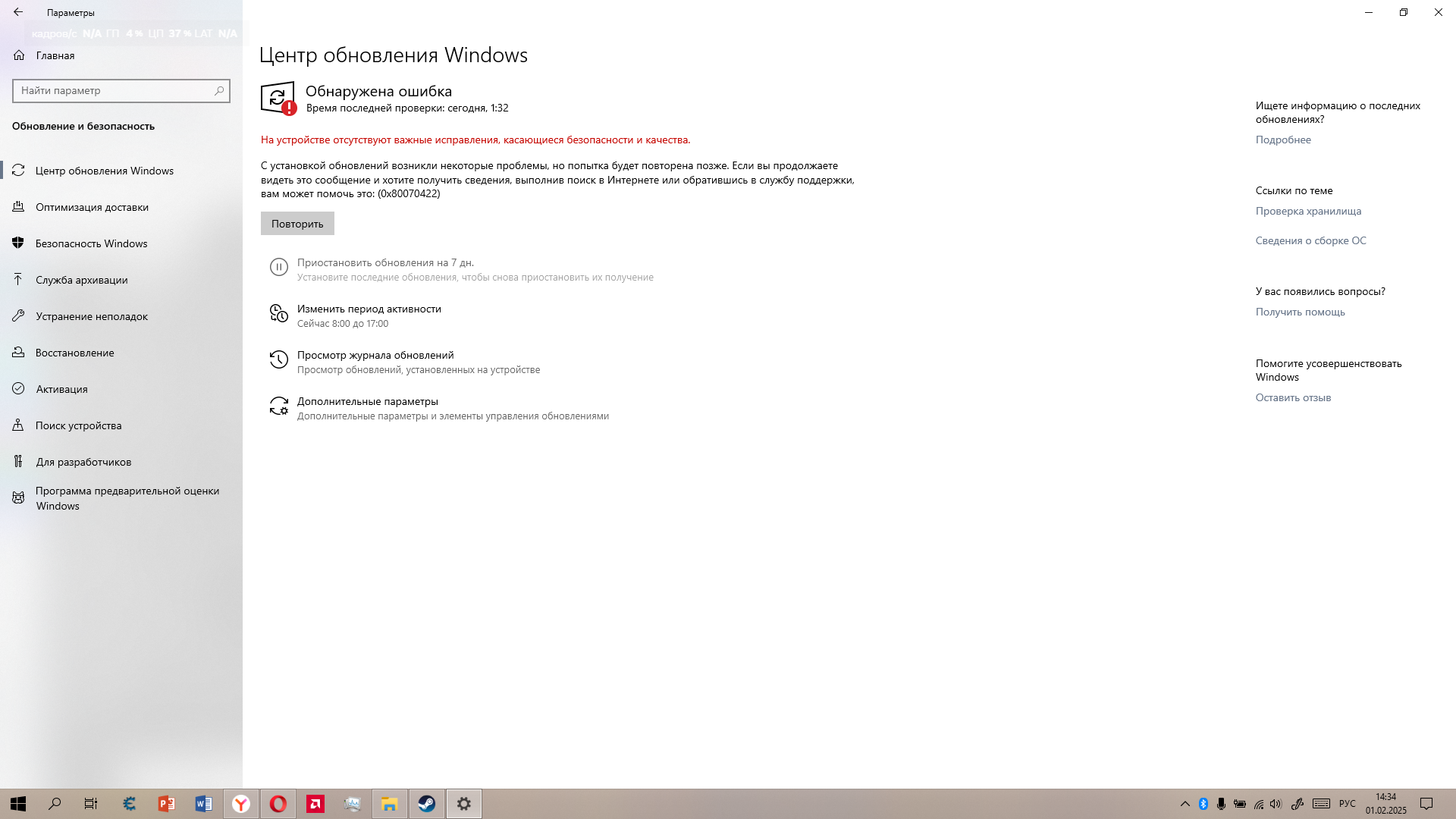Click the pause updates icon

pyautogui.click(x=279, y=267)
